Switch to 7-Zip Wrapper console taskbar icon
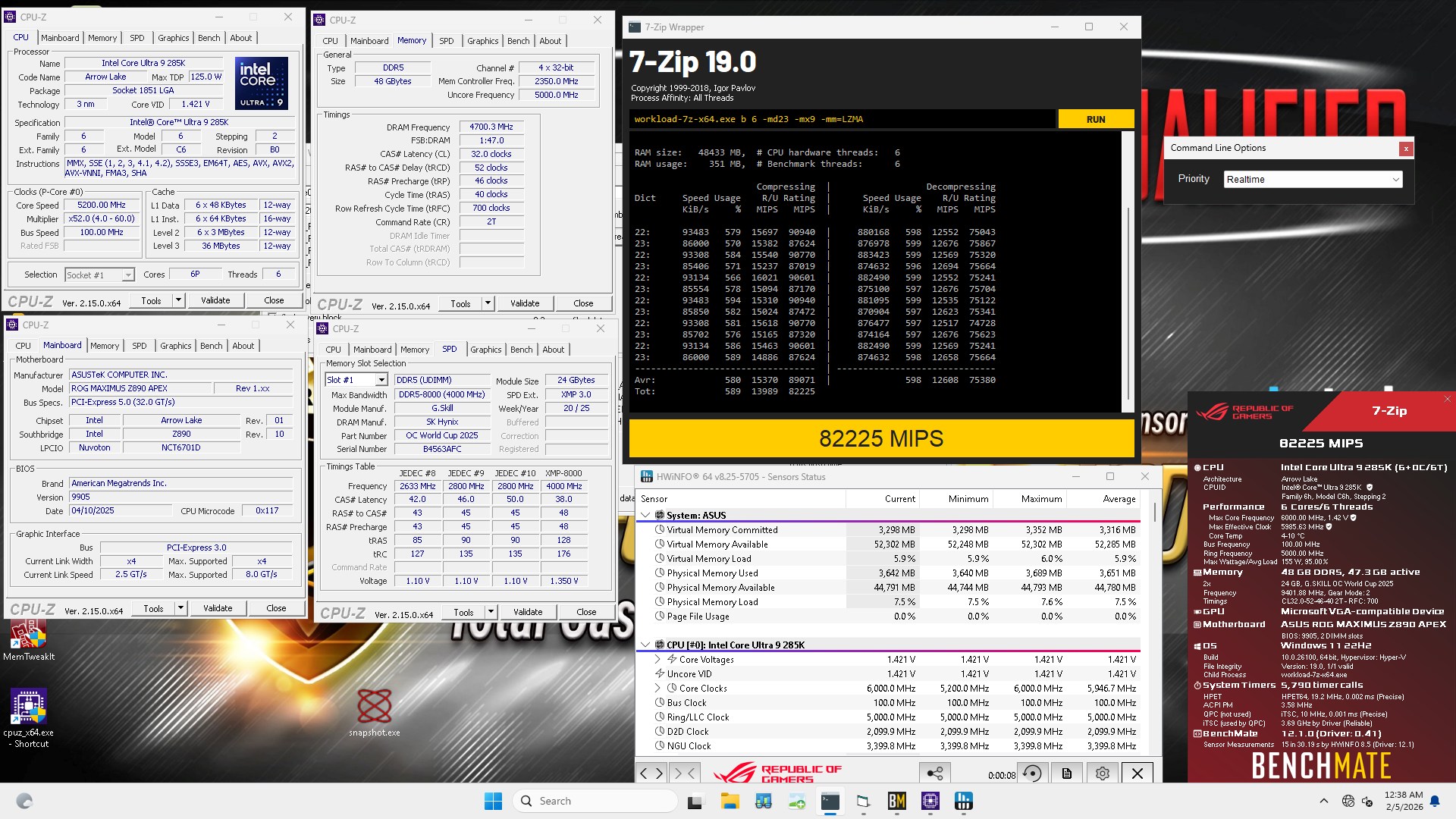 830,801
